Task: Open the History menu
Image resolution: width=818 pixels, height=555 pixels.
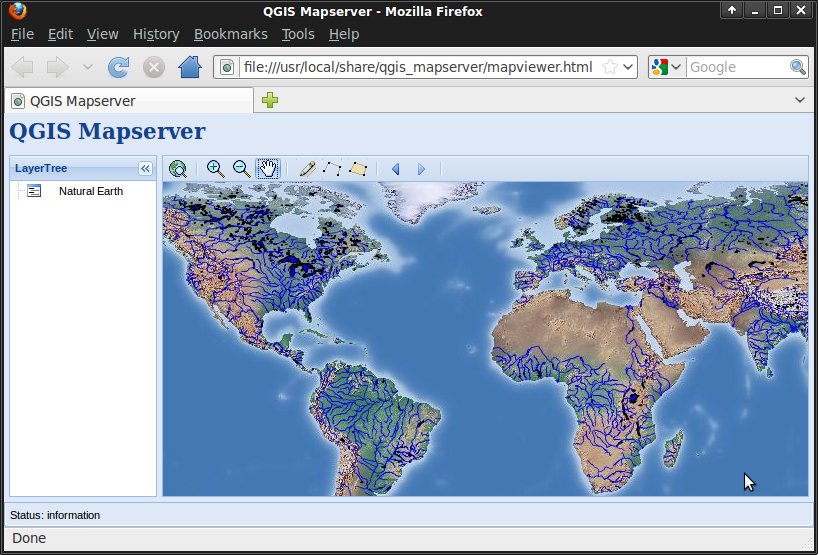Action: coord(156,34)
